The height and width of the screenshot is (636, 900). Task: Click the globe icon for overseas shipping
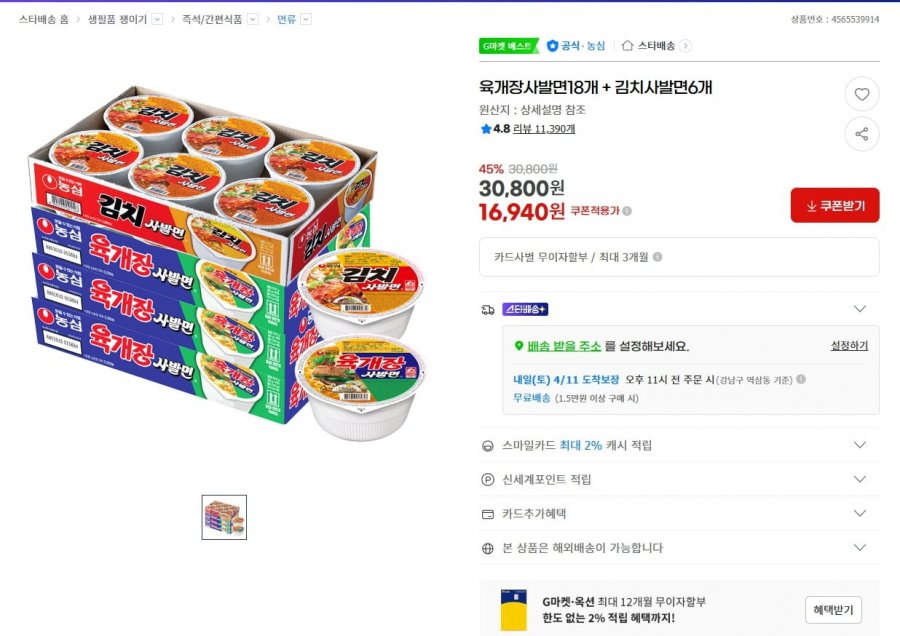[486, 547]
